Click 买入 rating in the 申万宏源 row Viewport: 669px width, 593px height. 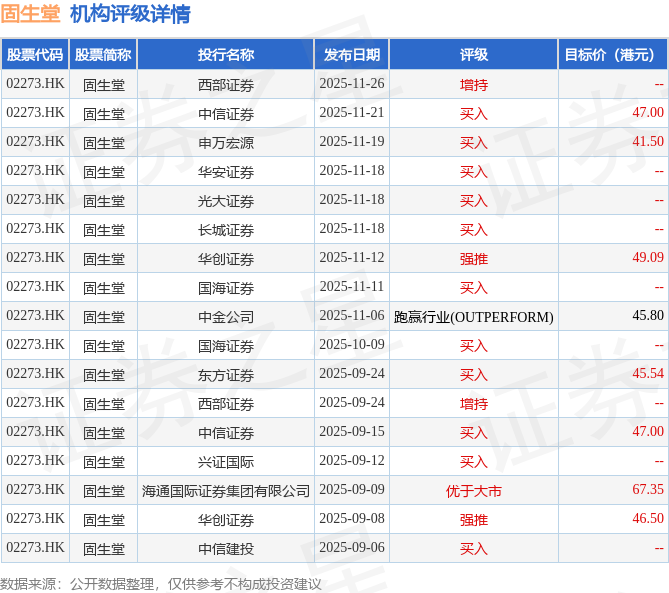(x=474, y=143)
